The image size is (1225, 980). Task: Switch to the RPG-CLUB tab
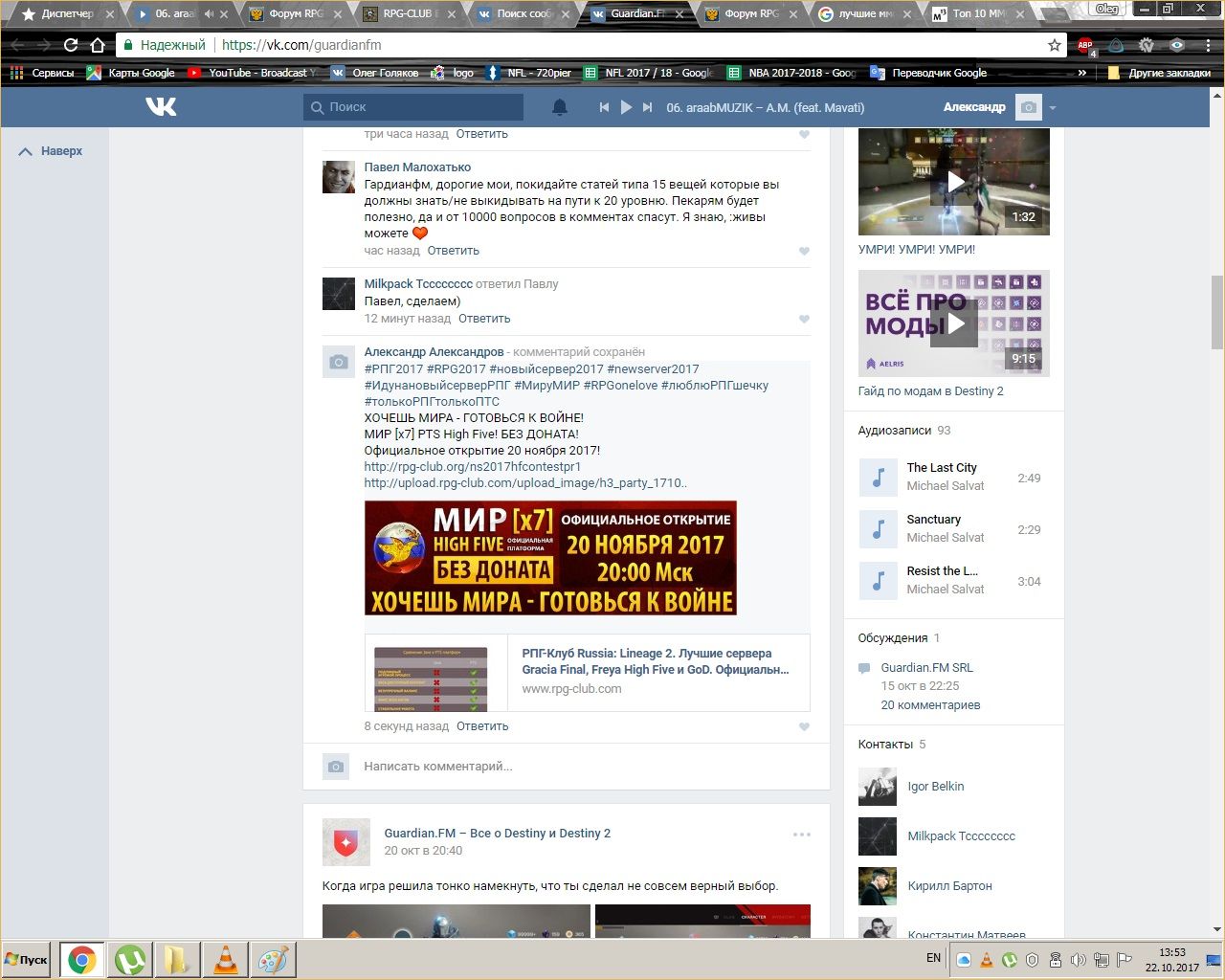410,13
